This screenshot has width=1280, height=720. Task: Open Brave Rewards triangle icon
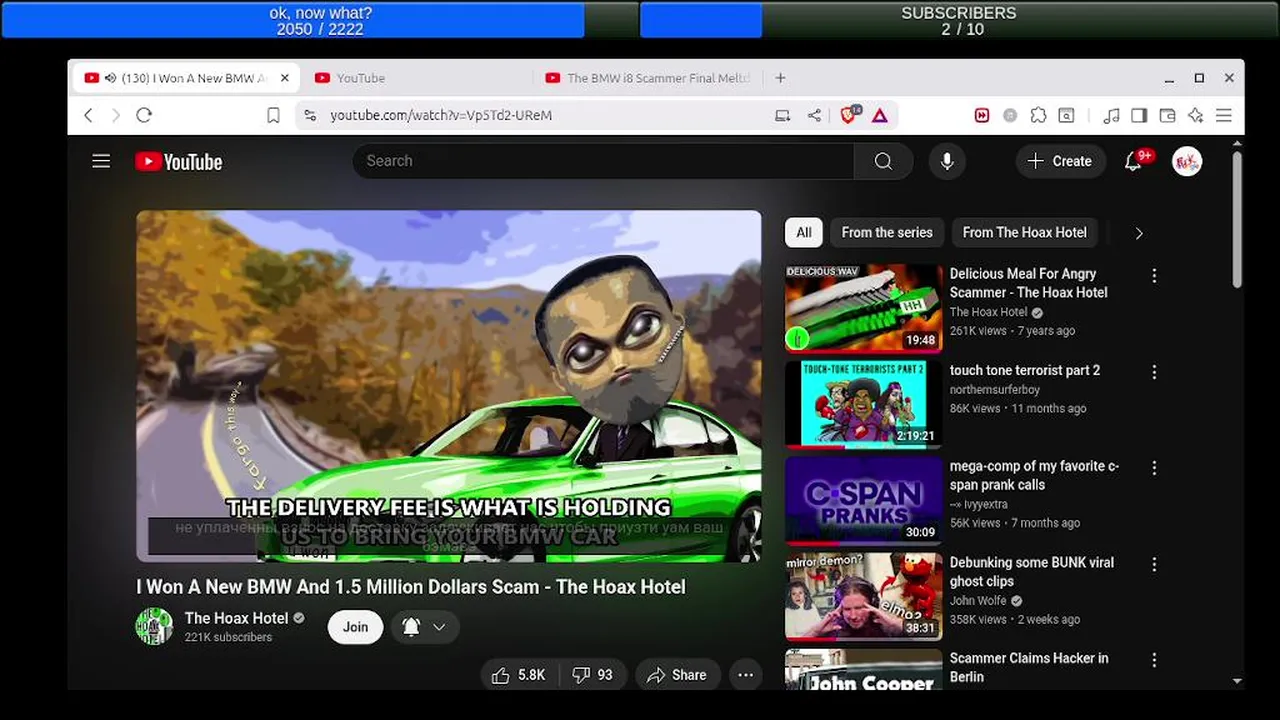880,115
